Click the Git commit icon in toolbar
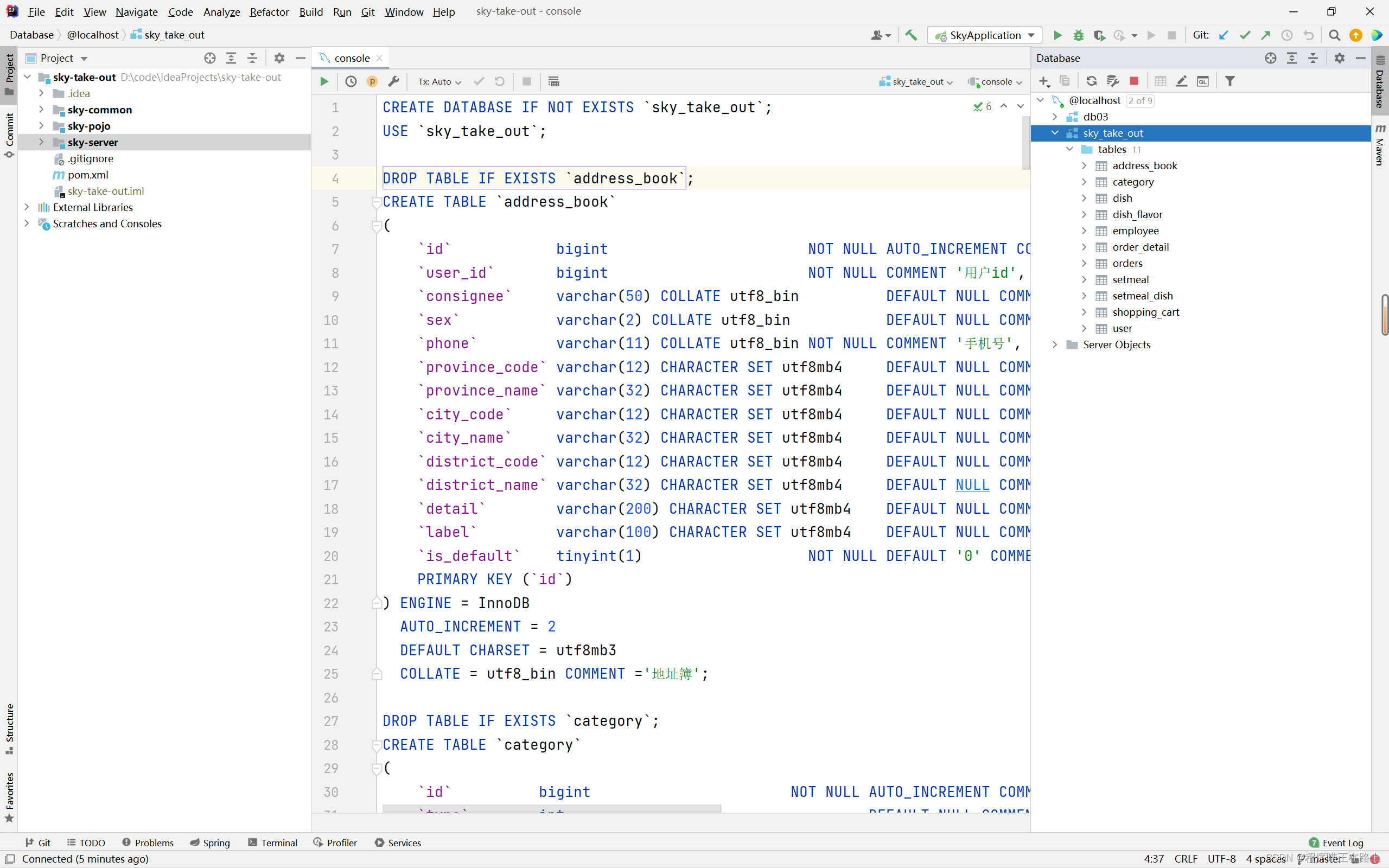 tap(1243, 35)
